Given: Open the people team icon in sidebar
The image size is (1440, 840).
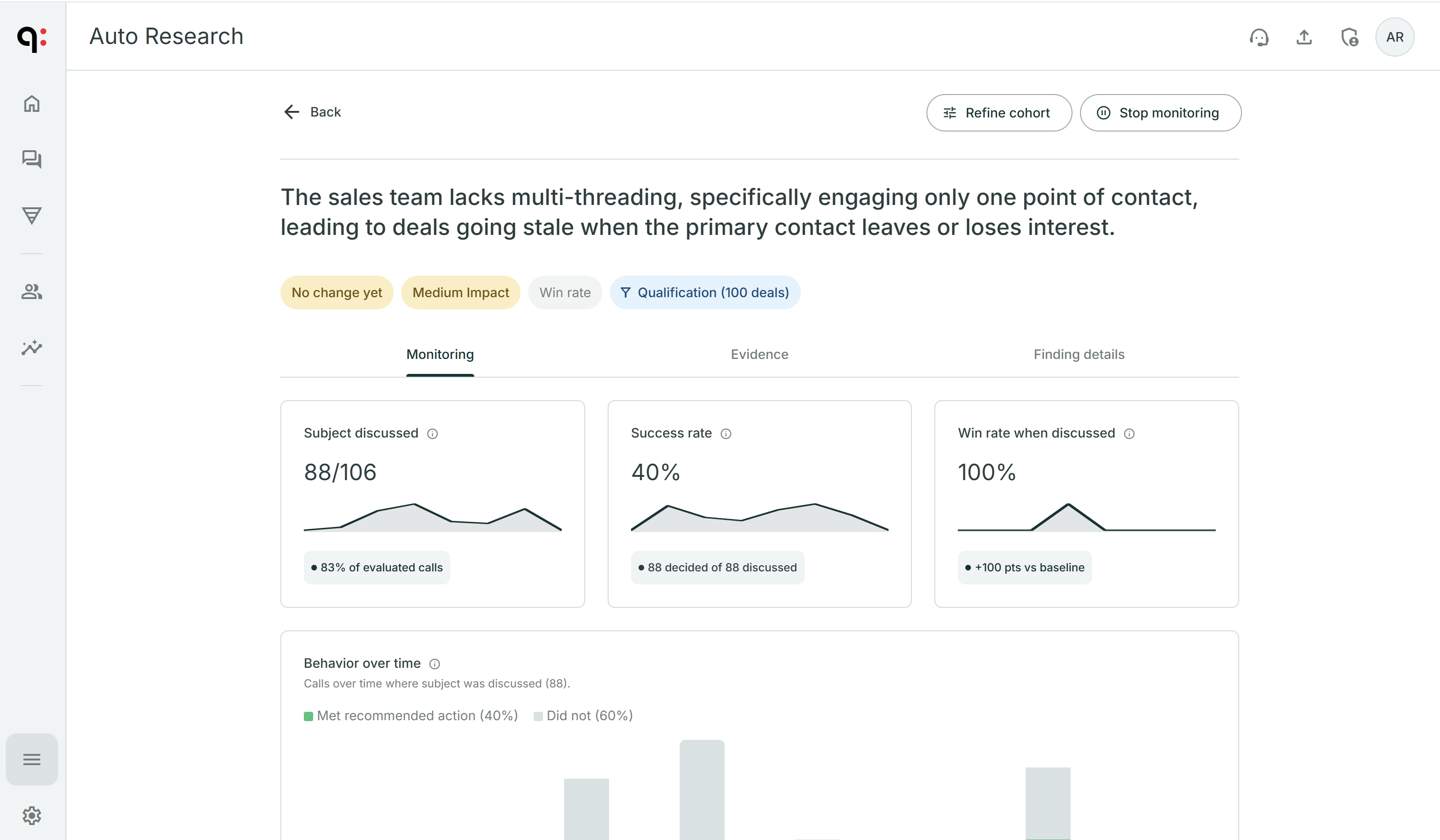Looking at the screenshot, I should point(32,292).
